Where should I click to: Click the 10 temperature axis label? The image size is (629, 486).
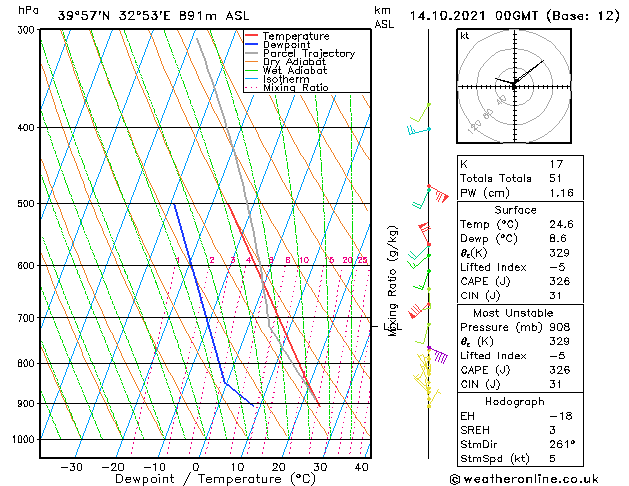point(237,467)
